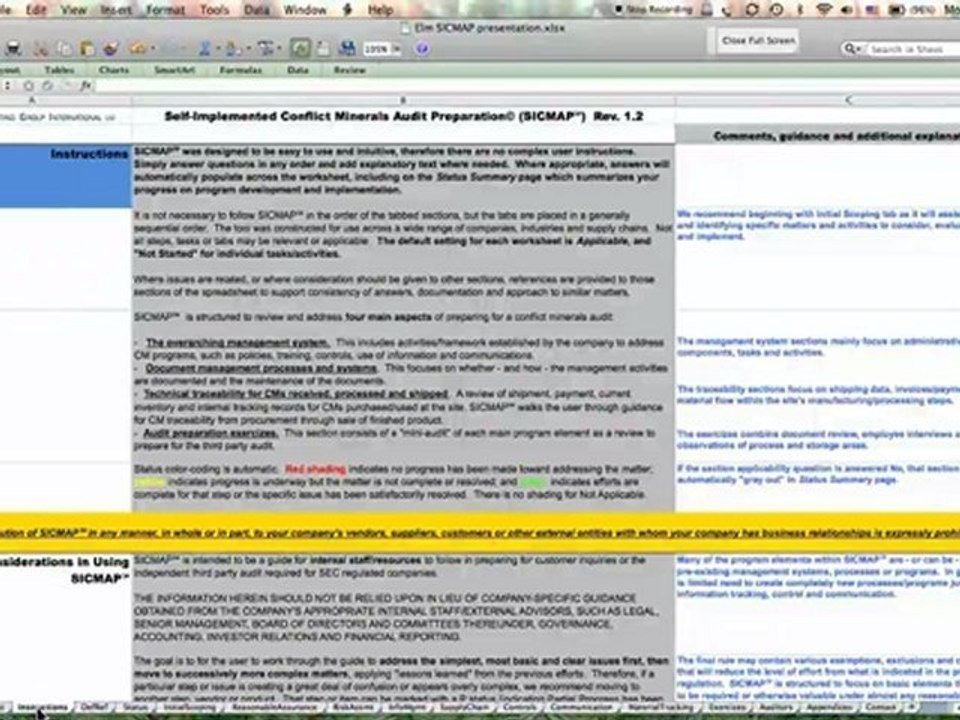Click the AutoSum sigma icon
This screenshot has height=720, width=960.
[x=204, y=49]
